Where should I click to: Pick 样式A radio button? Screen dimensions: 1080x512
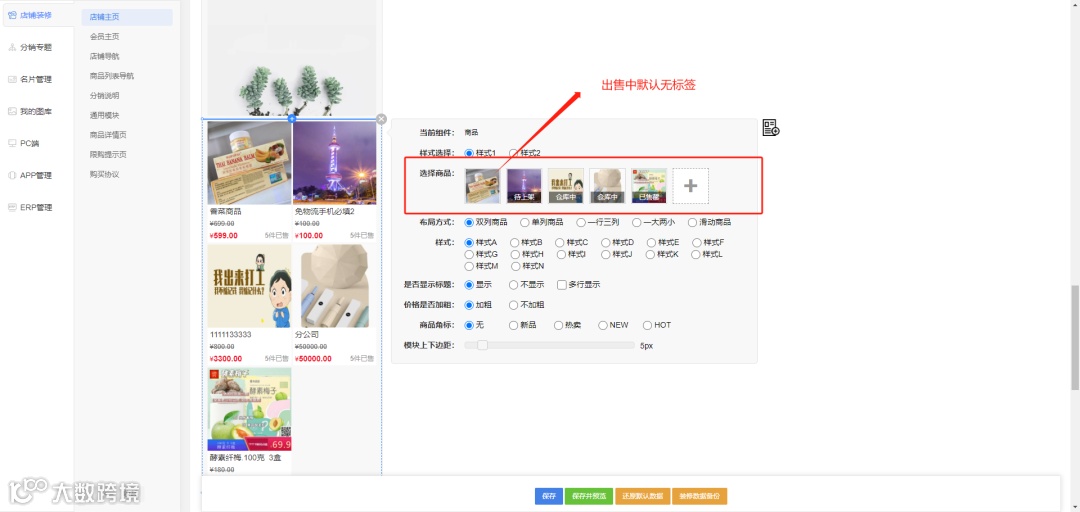click(470, 243)
